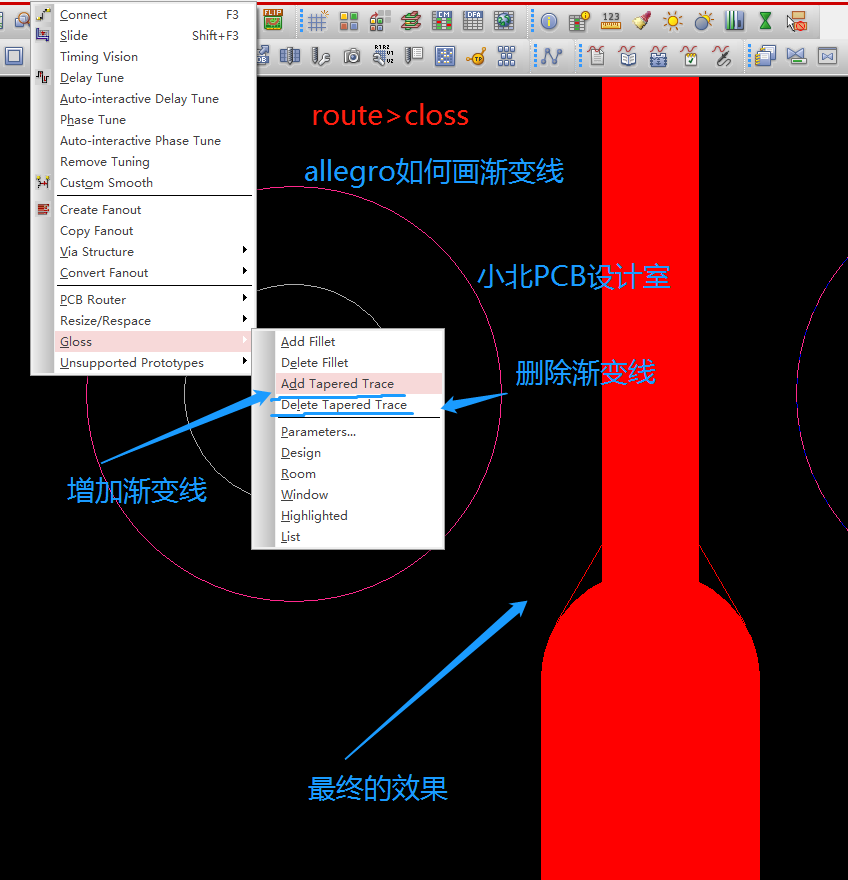Click the waveform with probe icon
The height and width of the screenshot is (880, 848).
coord(722,56)
